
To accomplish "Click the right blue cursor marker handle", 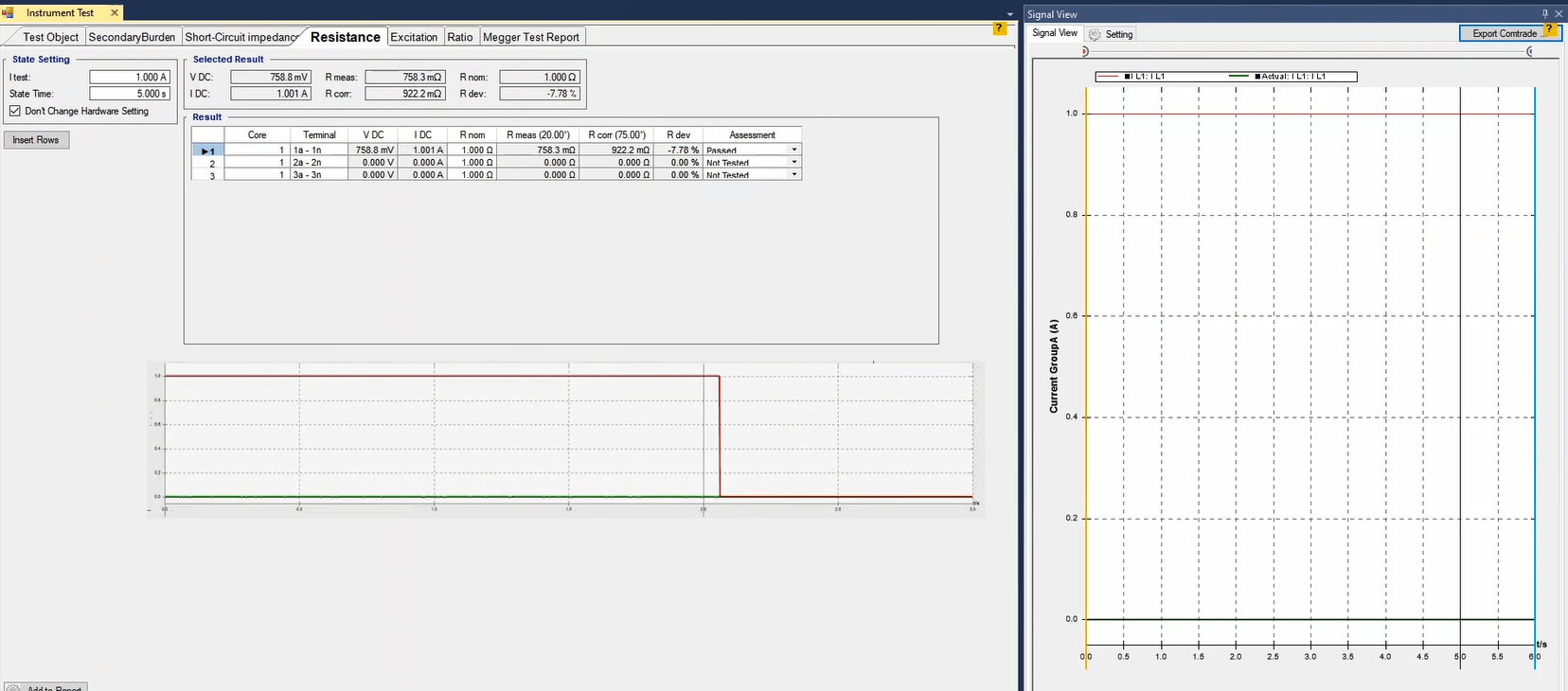I will pos(1530,52).
